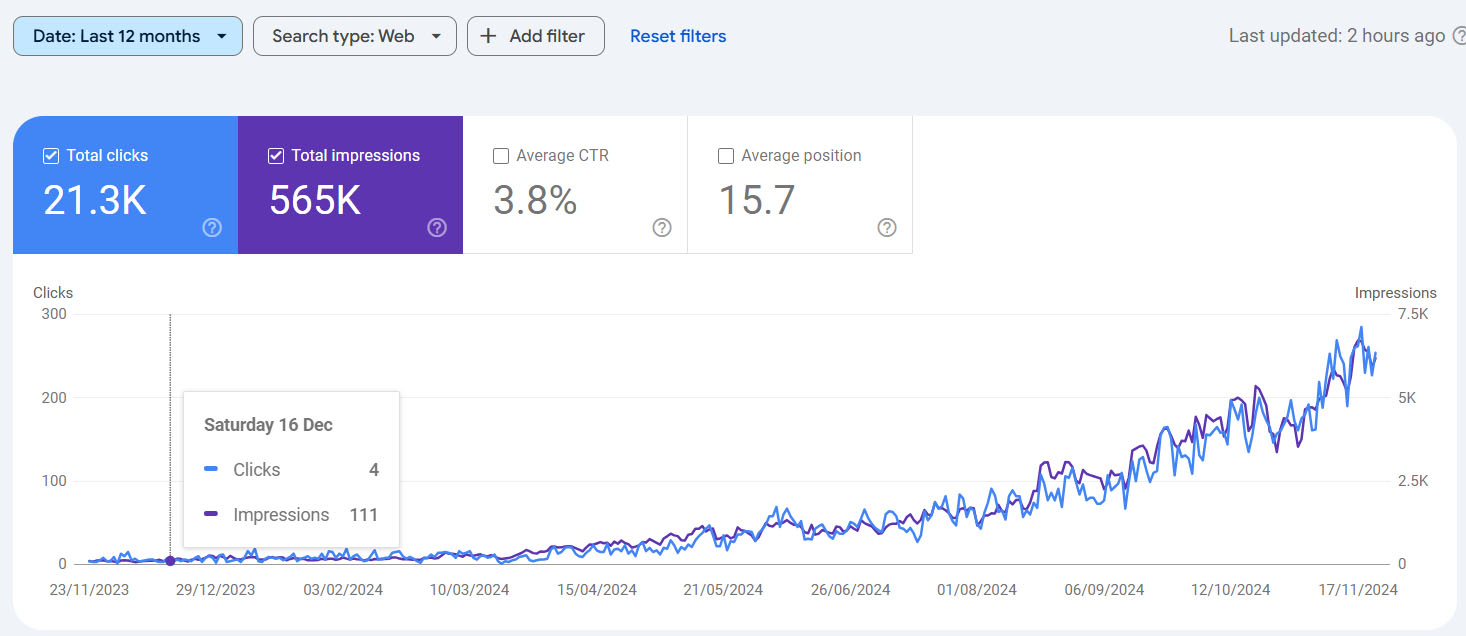Open help icon on Average CTR card
The width and height of the screenshot is (1466, 636).
[x=662, y=228]
